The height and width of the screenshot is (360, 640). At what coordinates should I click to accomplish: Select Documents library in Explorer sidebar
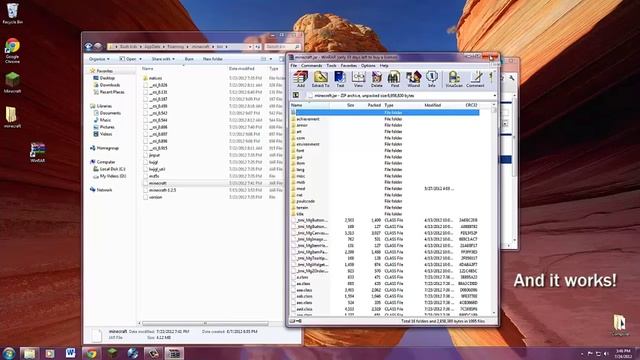(x=110, y=113)
